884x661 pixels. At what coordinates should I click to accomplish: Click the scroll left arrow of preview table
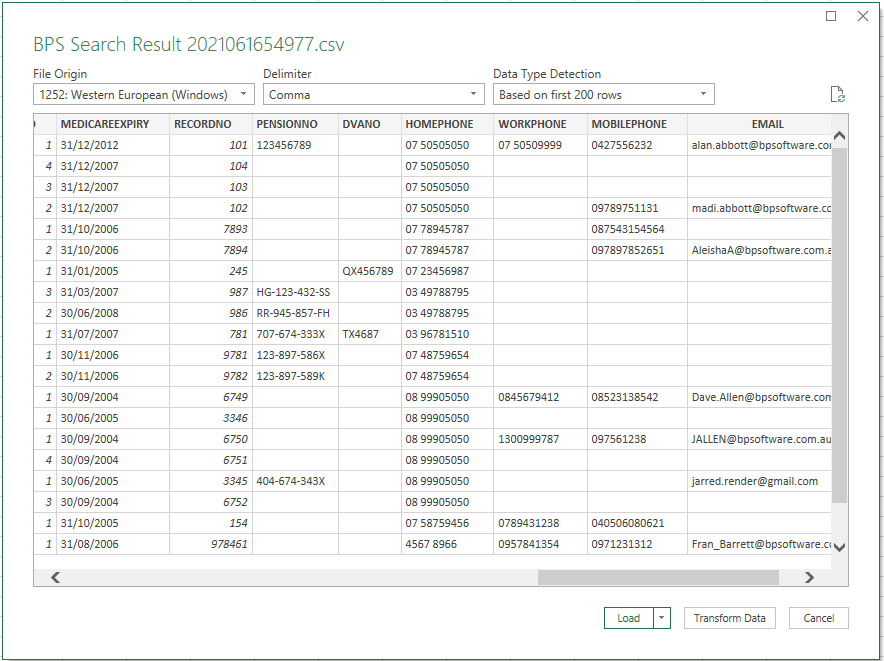pos(55,577)
